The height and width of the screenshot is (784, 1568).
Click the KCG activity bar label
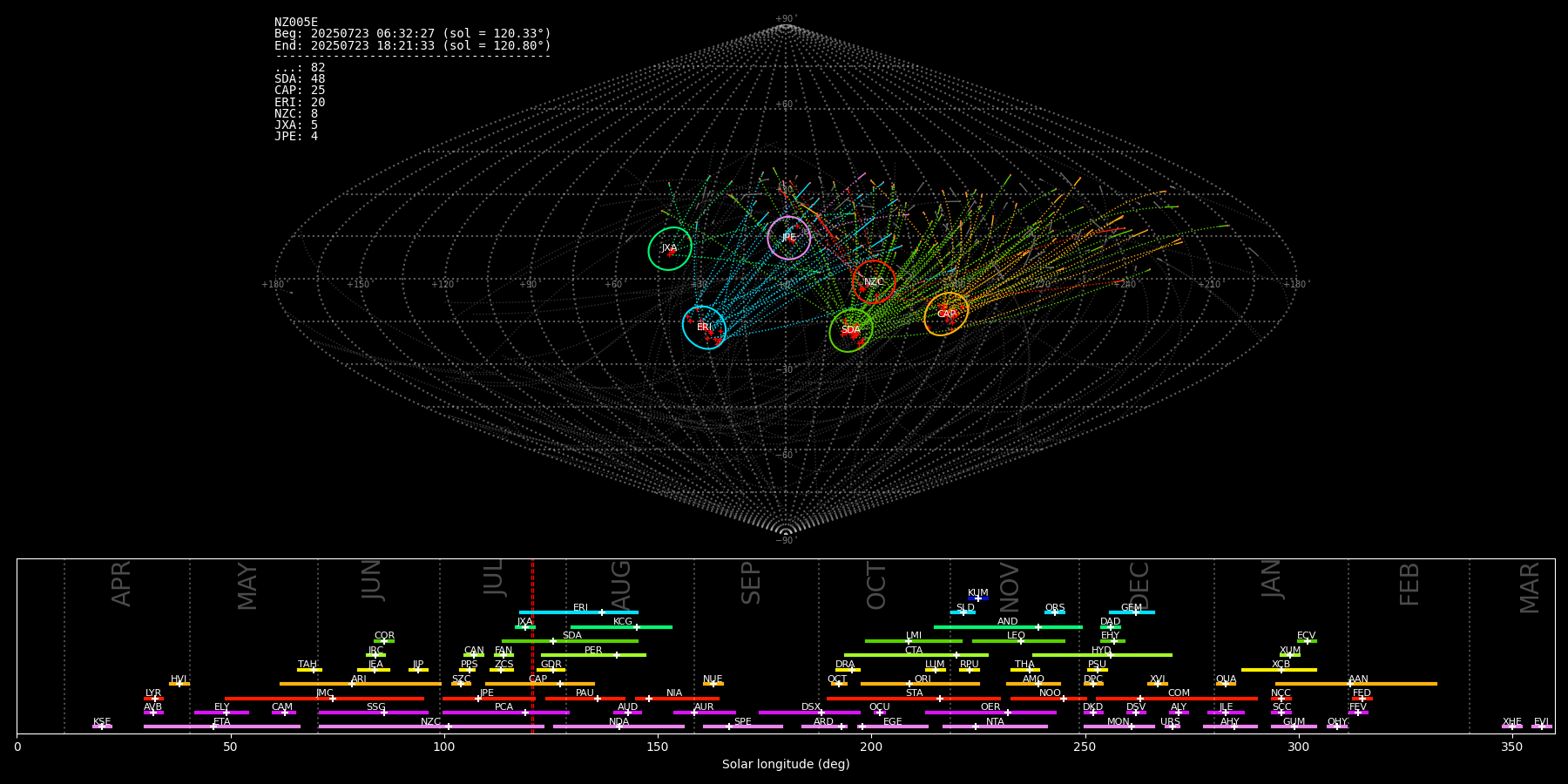(x=623, y=622)
